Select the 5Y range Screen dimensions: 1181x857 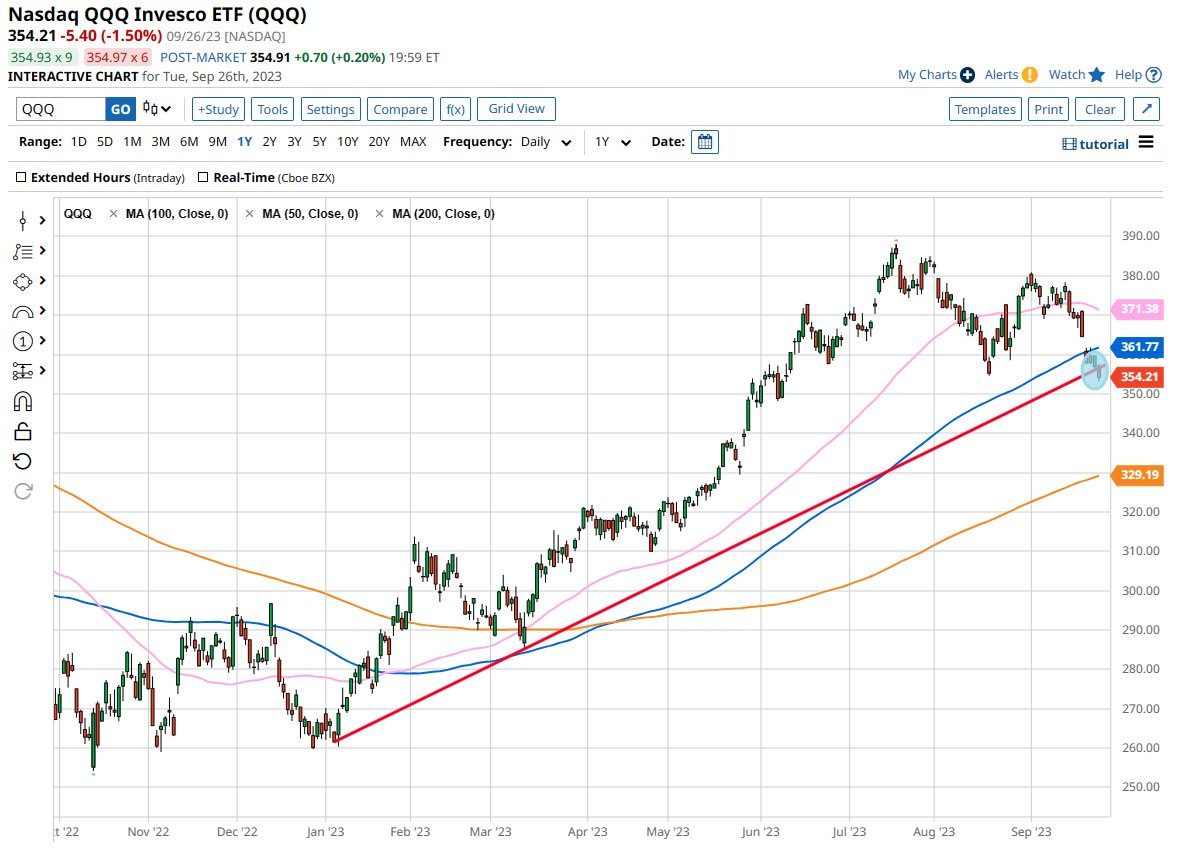pos(319,142)
